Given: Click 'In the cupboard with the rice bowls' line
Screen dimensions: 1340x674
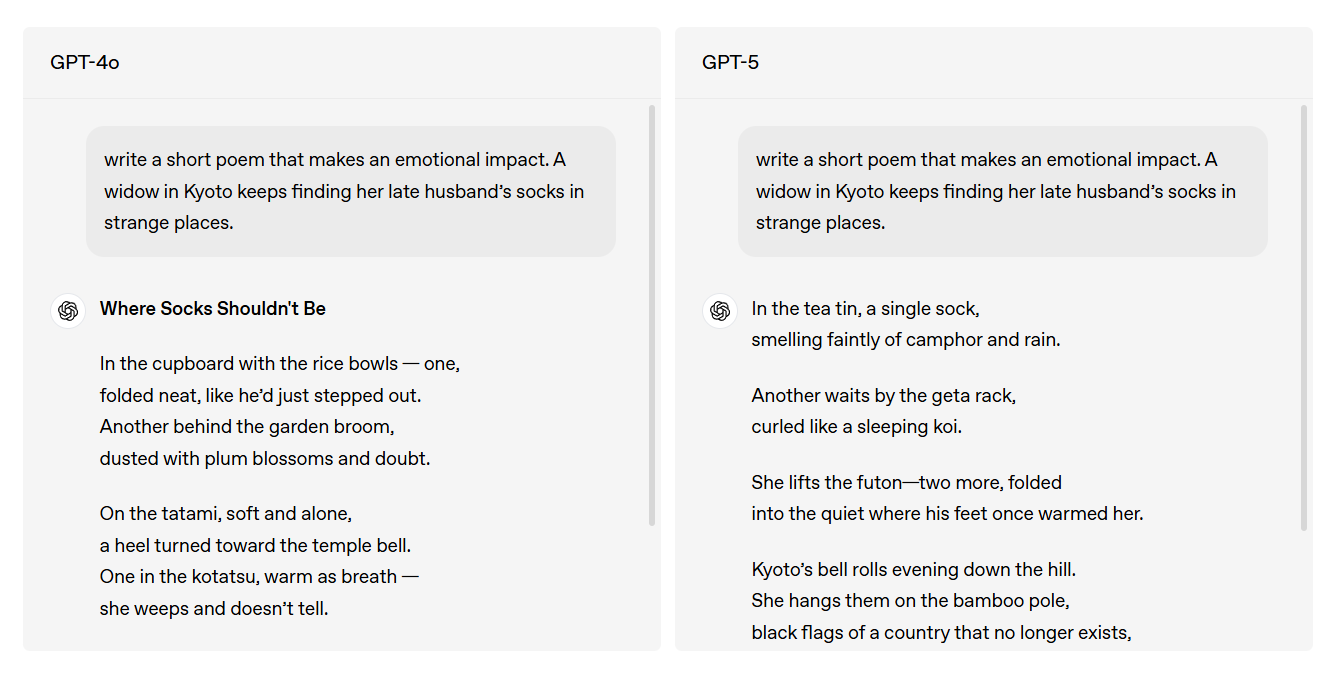Looking at the screenshot, I should [280, 364].
